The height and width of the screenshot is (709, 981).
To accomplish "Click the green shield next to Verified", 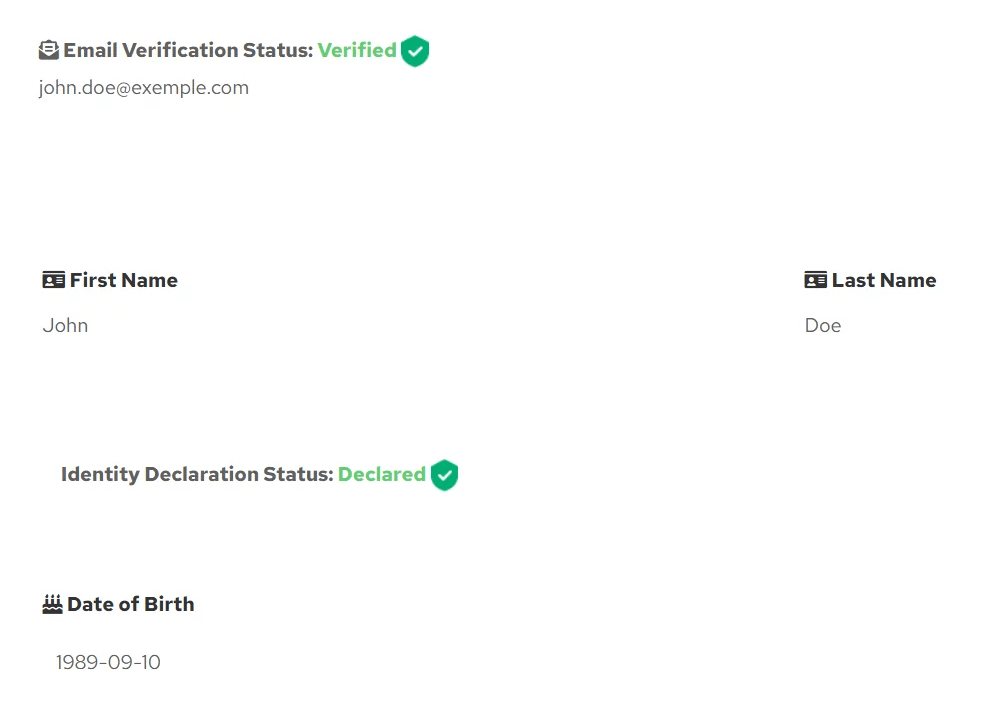I will [x=415, y=51].
